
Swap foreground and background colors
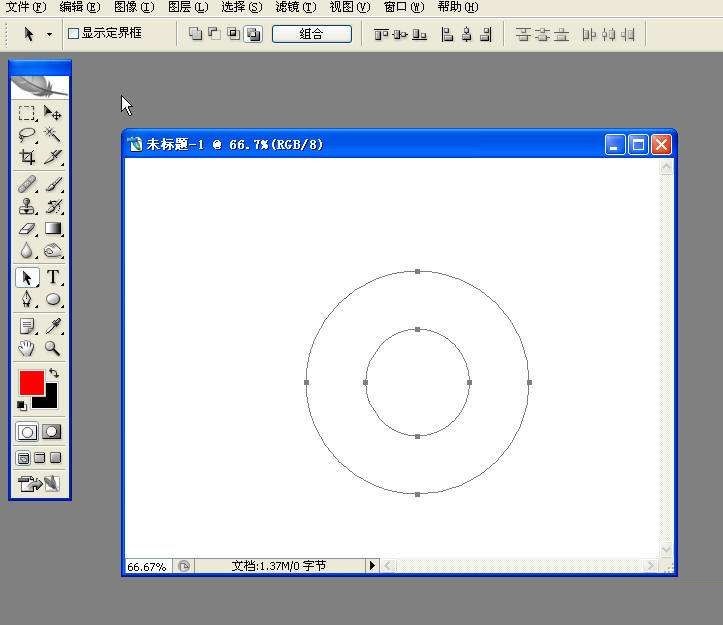pyautogui.click(x=54, y=373)
